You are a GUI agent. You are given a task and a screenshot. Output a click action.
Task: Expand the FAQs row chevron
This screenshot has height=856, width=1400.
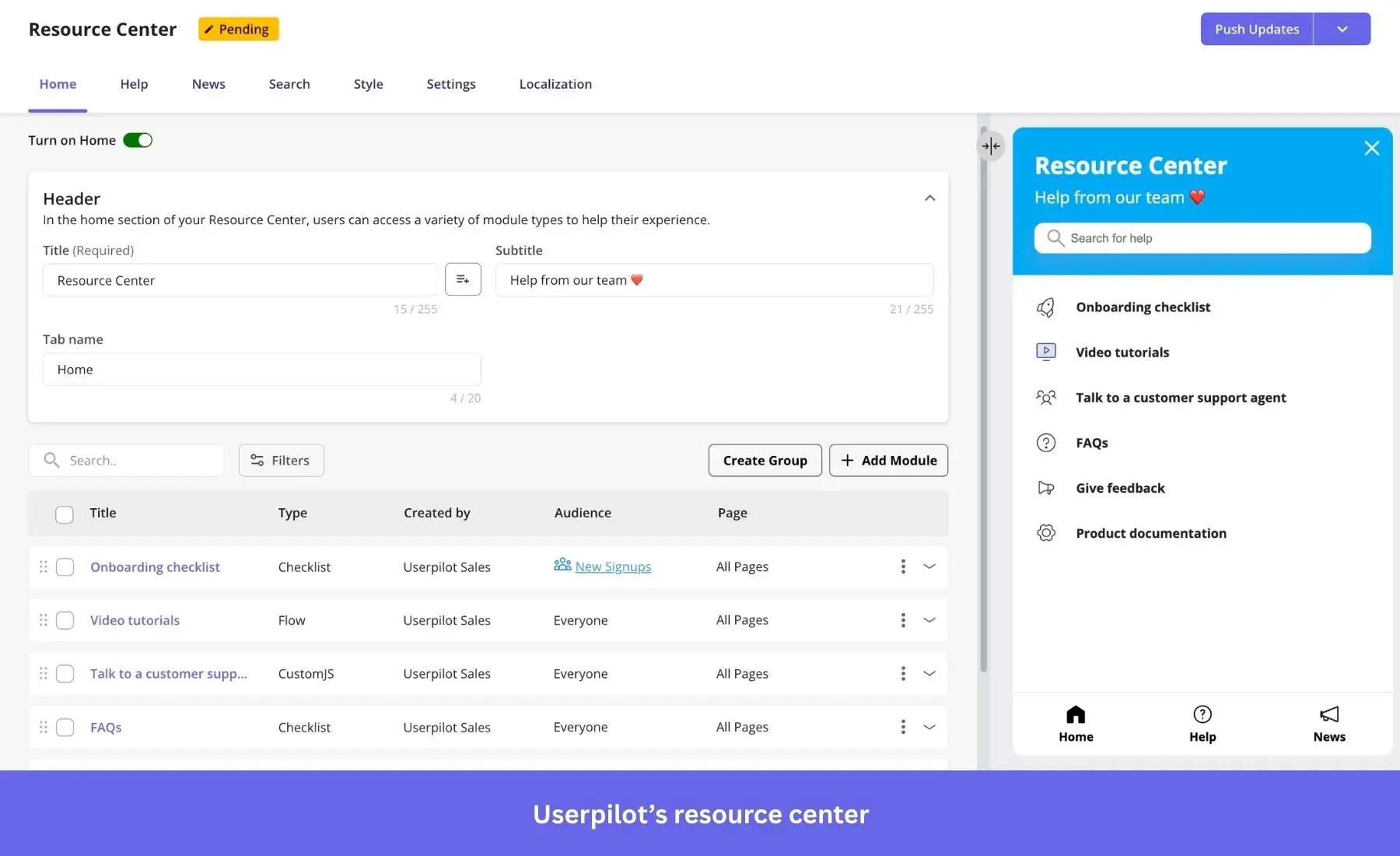[x=929, y=727]
